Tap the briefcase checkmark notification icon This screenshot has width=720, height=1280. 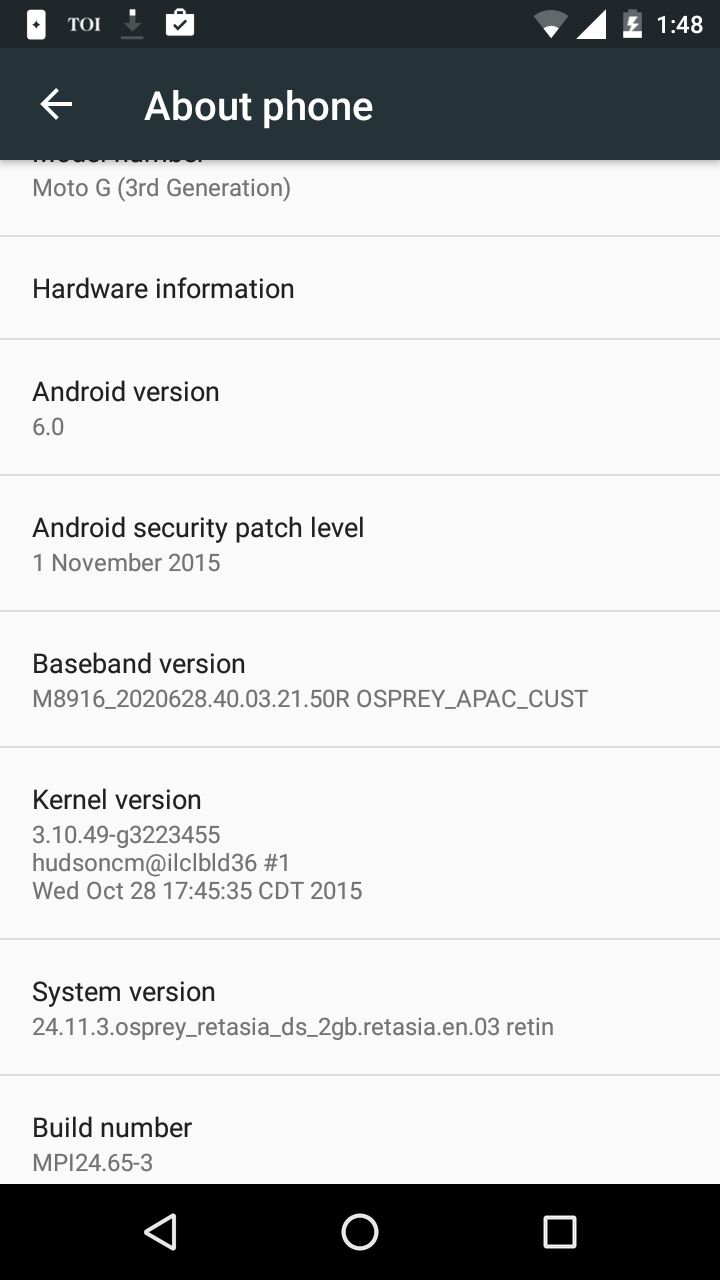tap(180, 23)
